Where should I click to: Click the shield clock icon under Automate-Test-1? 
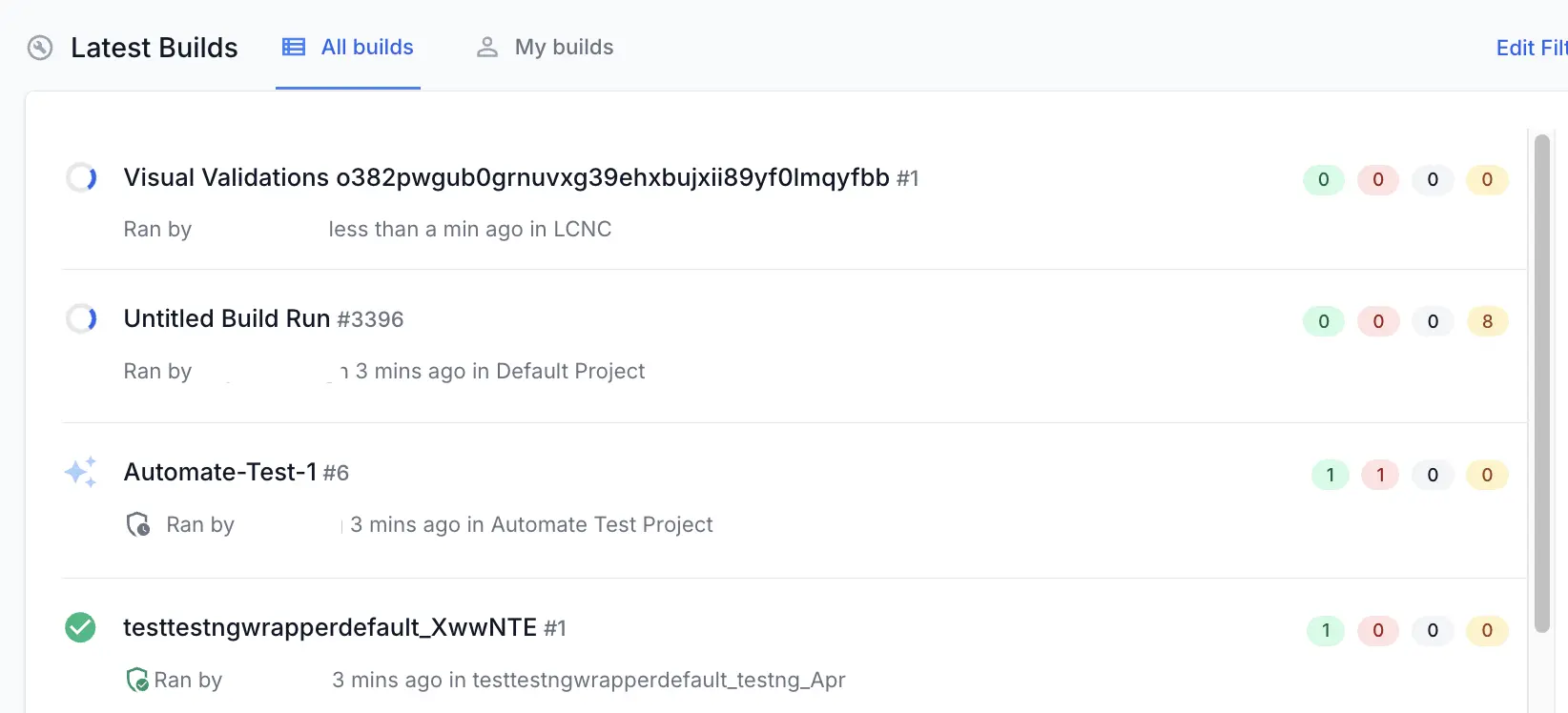coord(138,524)
